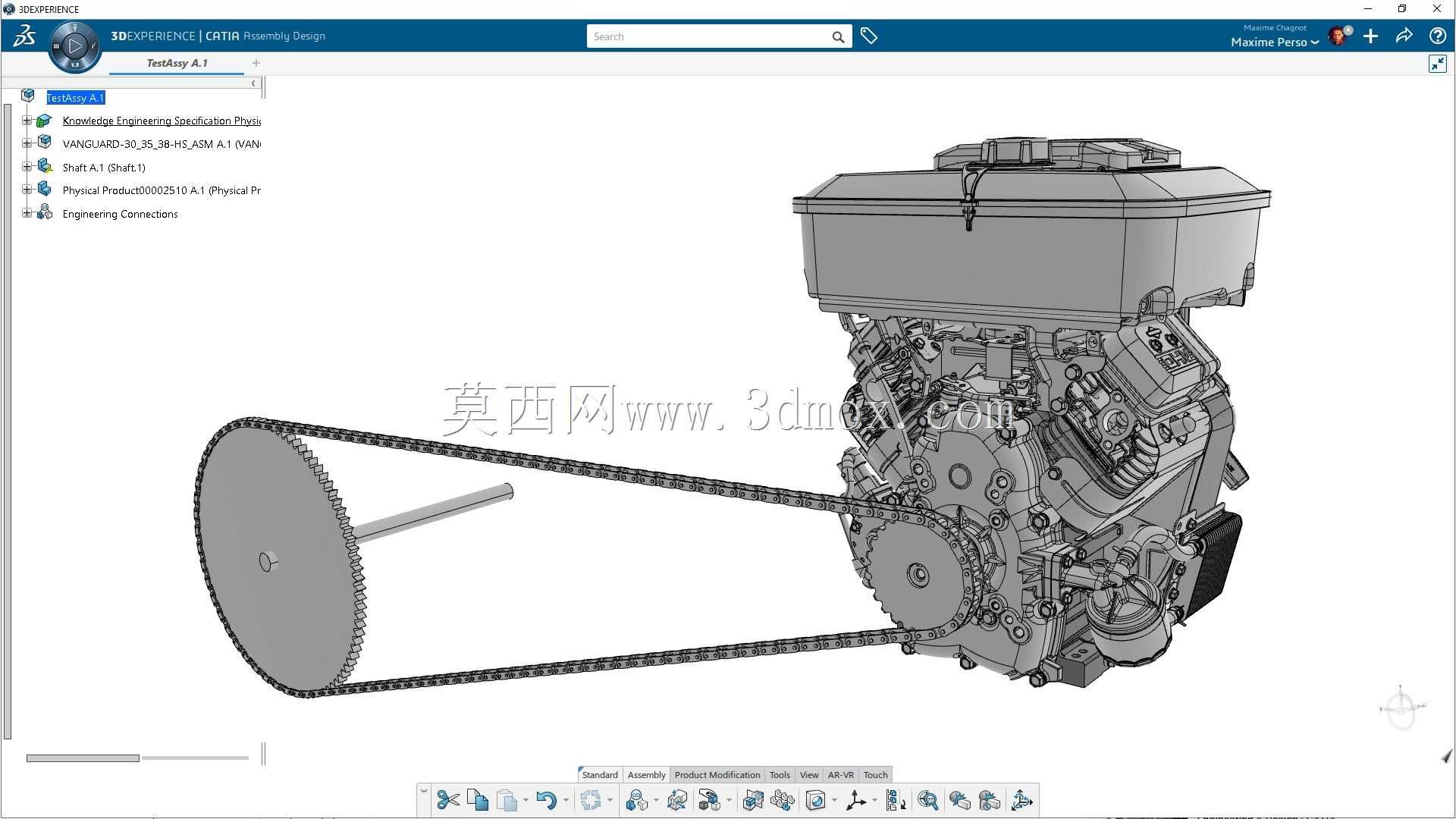Click the 3DS logo in the top bar
The height and width of the screenshot is (819, 1456).
pyautogui.click(x=24, y=36)
